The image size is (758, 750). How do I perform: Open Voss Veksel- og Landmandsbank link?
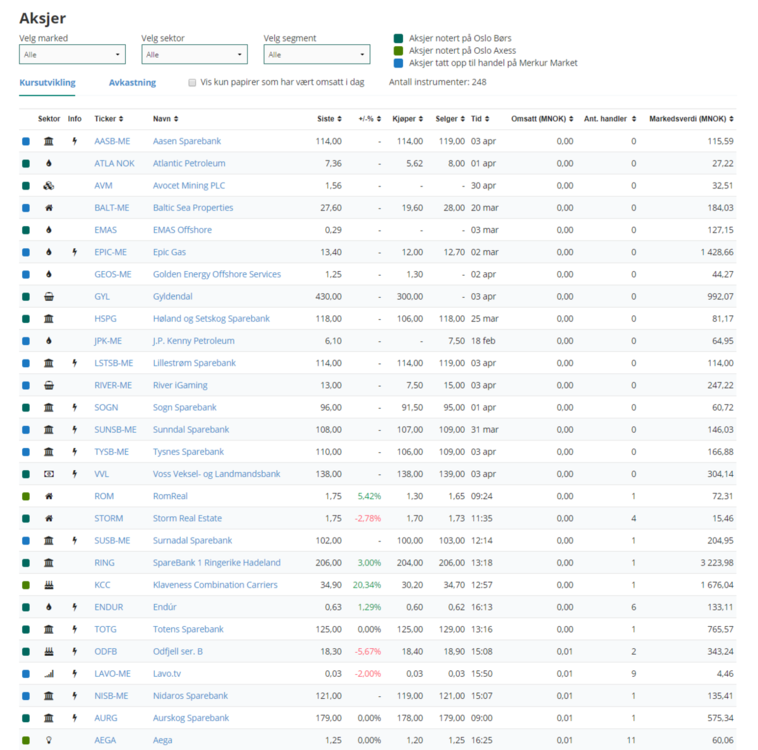tap(217, 474)
